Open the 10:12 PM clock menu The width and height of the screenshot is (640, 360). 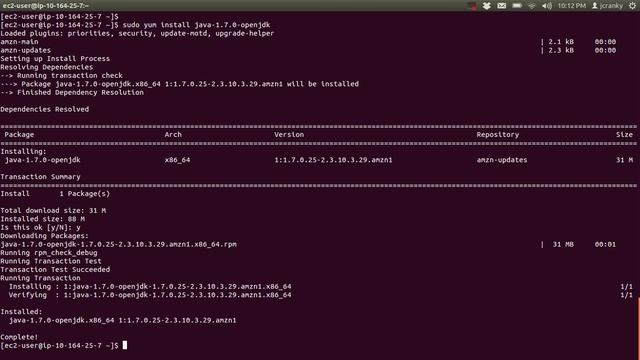coord(571,6)
